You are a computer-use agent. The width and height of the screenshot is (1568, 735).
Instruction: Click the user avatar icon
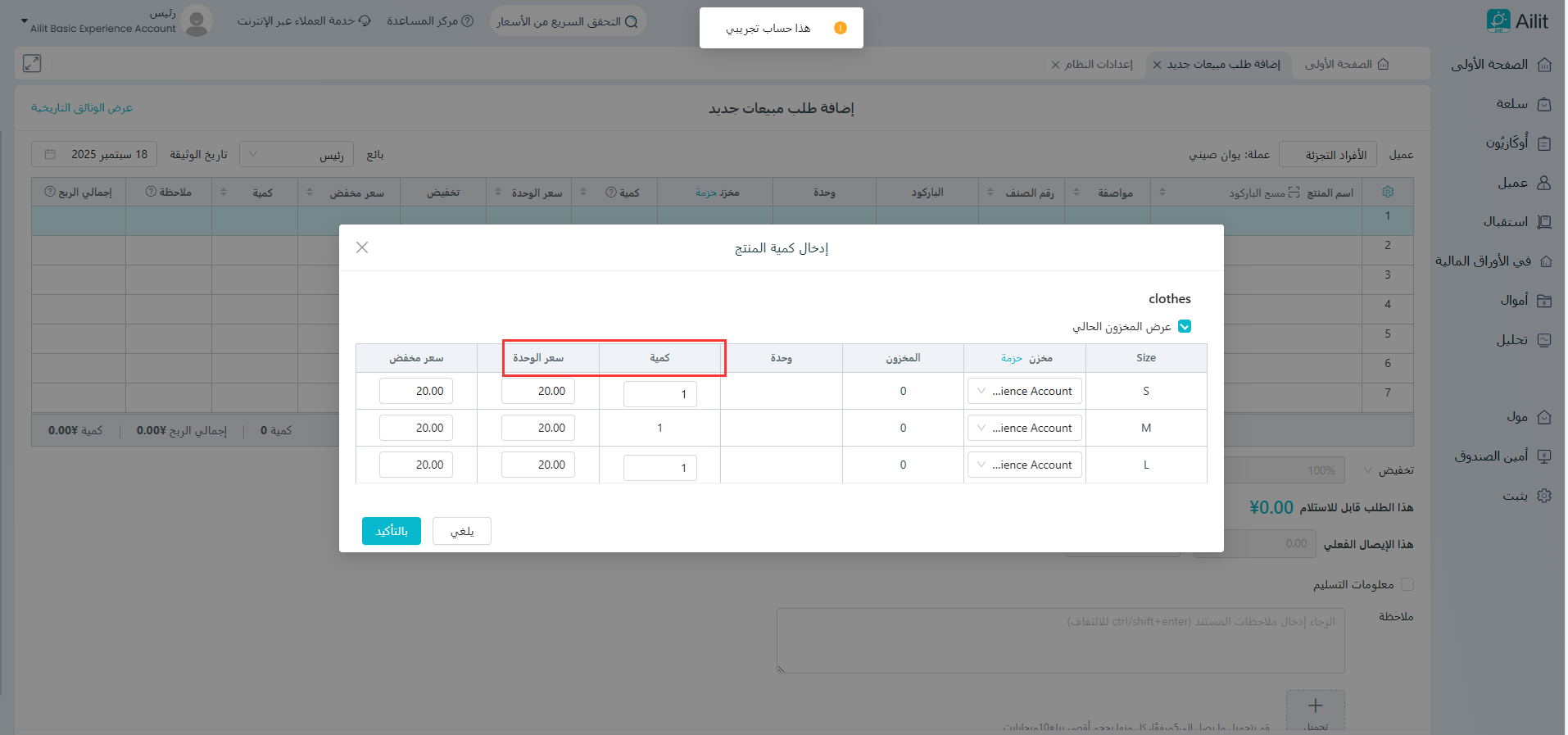(197, 21)
